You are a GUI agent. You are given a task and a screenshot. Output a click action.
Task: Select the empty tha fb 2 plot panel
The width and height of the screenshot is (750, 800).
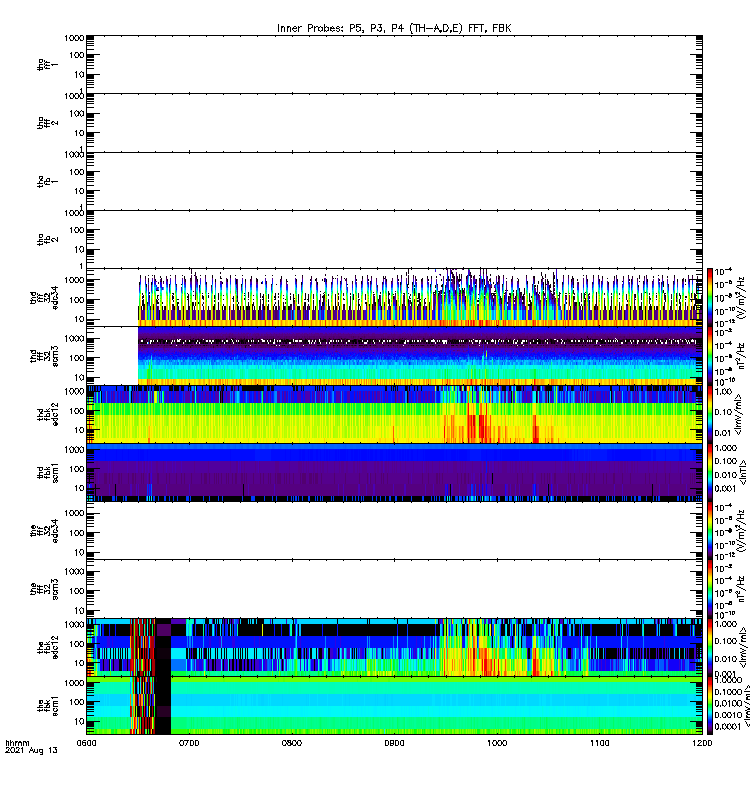click(x=394, y=239)
